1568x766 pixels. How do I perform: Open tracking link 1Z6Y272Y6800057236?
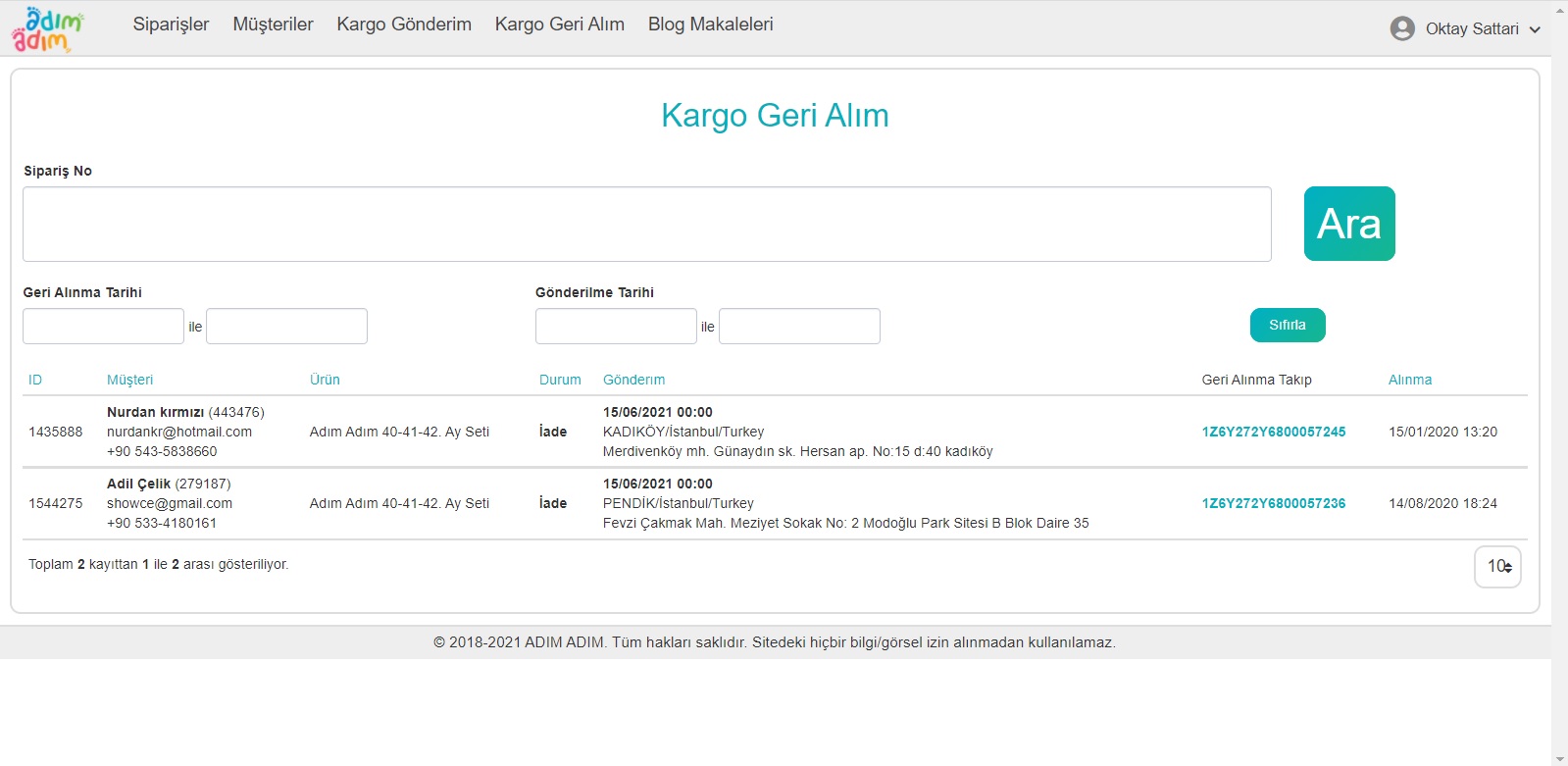(1273, 503)
